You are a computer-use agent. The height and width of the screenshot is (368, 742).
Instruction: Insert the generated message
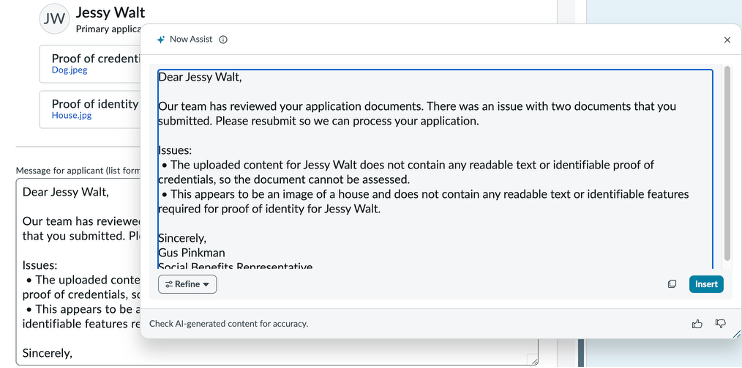tap(706, 284)
